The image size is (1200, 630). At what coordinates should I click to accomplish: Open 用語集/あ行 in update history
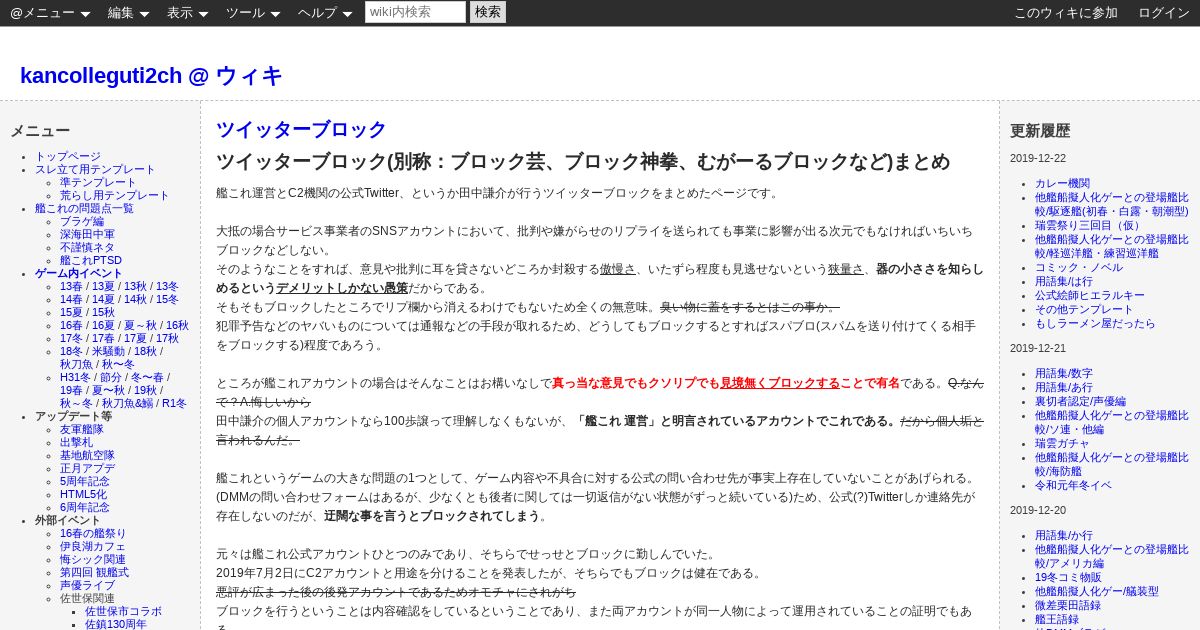[1064, 388]
